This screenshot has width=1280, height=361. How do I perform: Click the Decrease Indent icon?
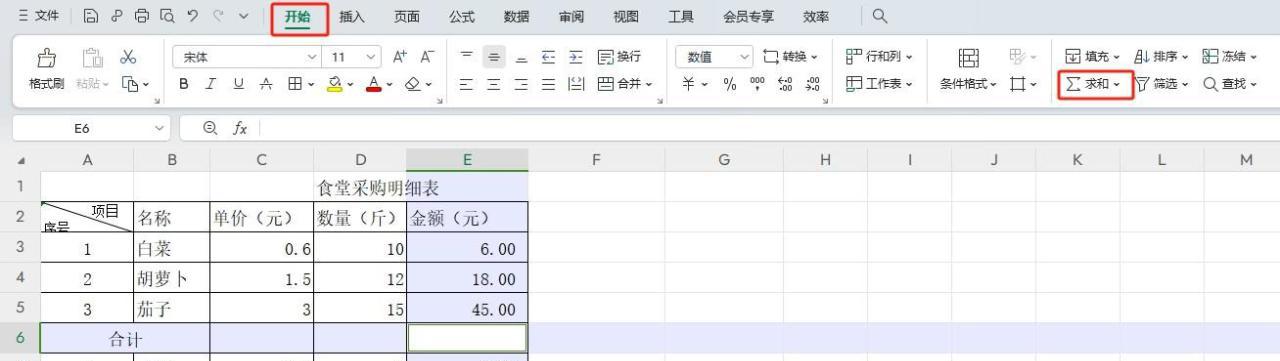(x=549, y=58)
